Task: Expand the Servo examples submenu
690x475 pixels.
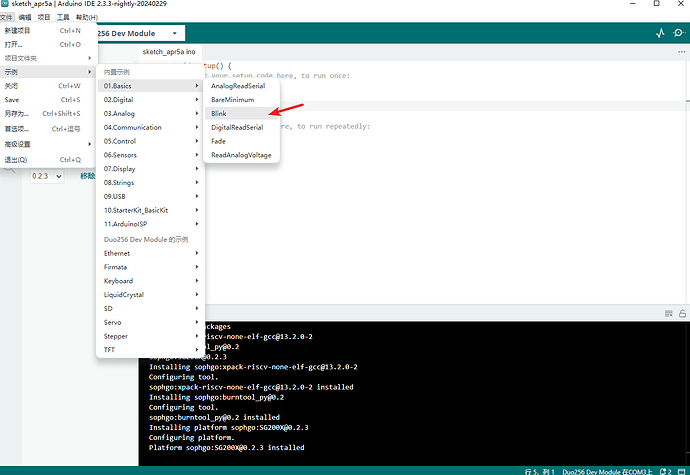Action: [151, 322]
